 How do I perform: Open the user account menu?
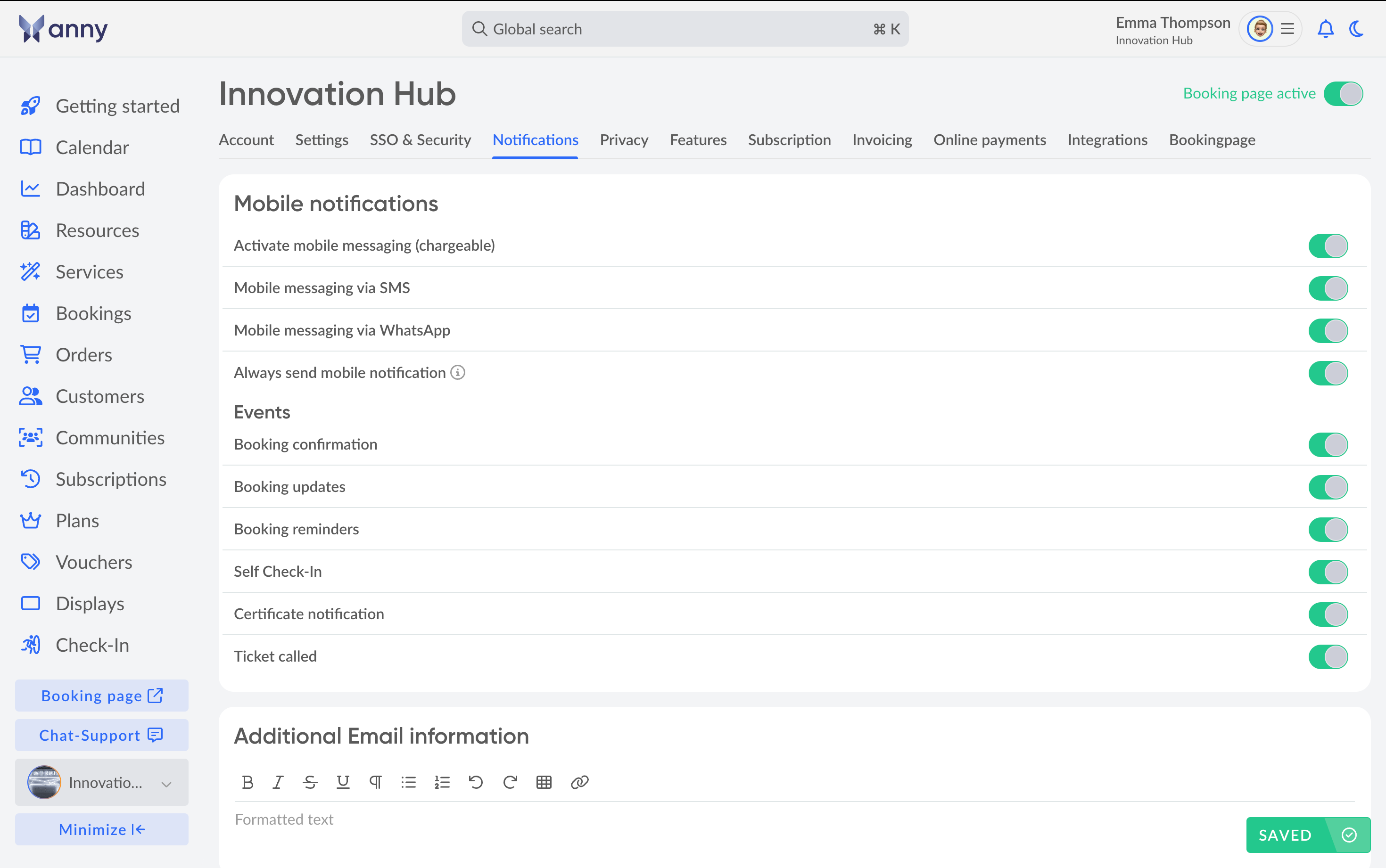click(1270, 29)
